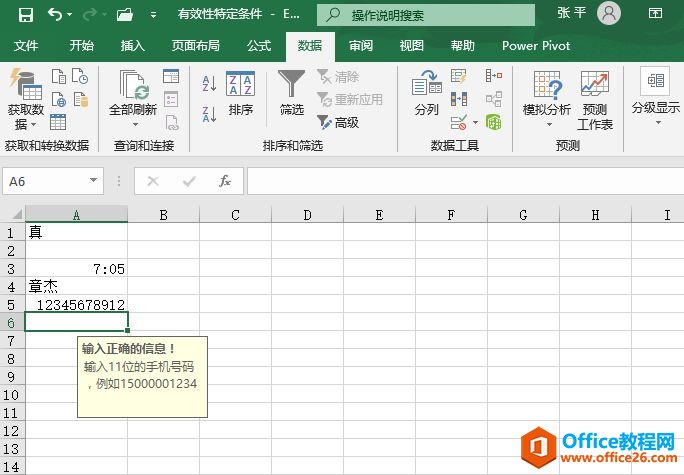Click the Data Validation icon
The height and width of the screenshot is (475, 684).
tap(458, 123)
